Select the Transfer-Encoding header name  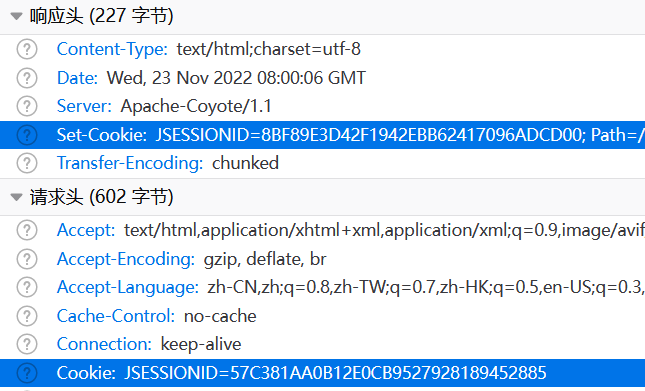[130, 163]
